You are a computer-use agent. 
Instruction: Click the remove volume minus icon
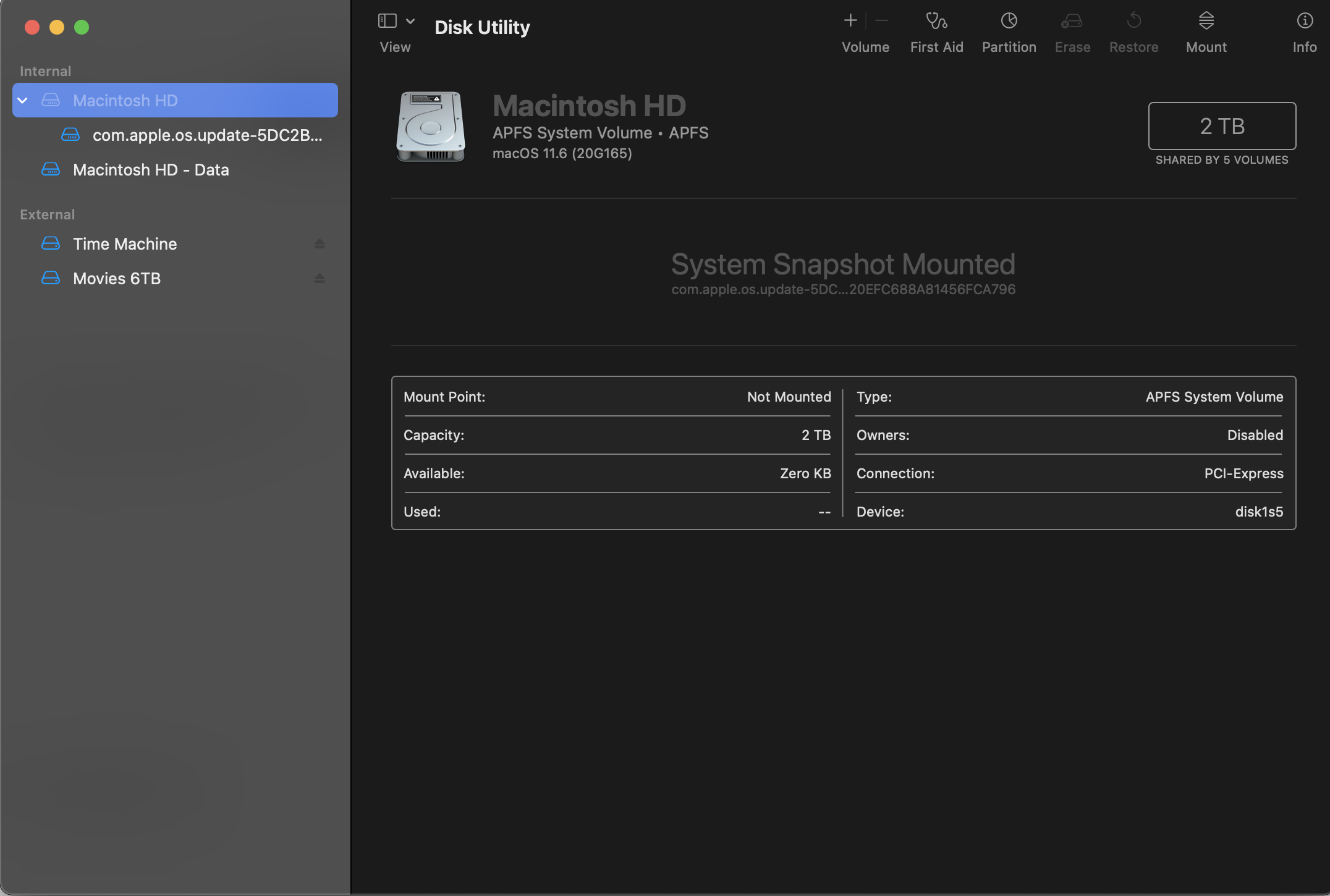coord(882,21)
